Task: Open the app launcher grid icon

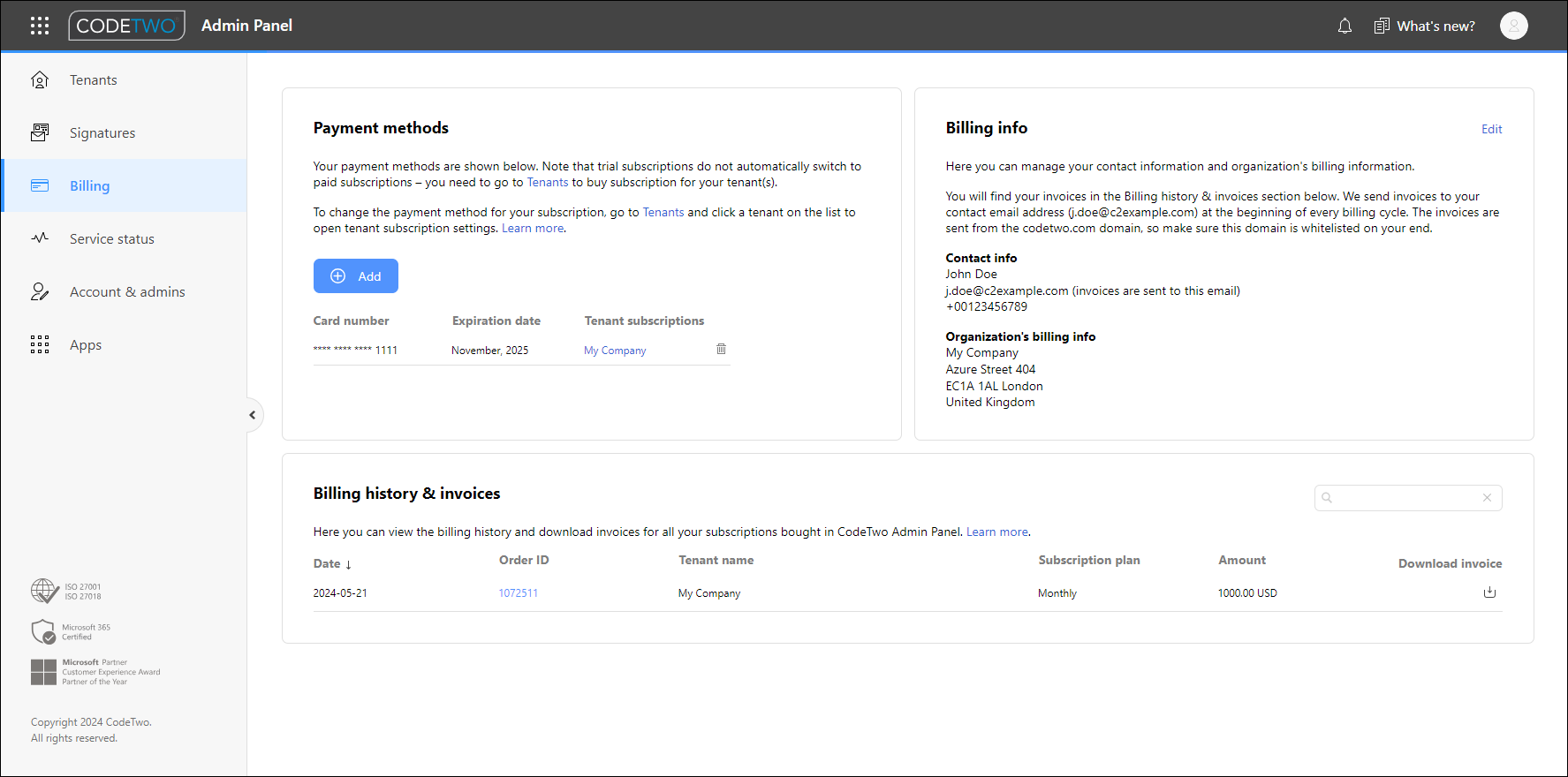Action: coord(40,26)
